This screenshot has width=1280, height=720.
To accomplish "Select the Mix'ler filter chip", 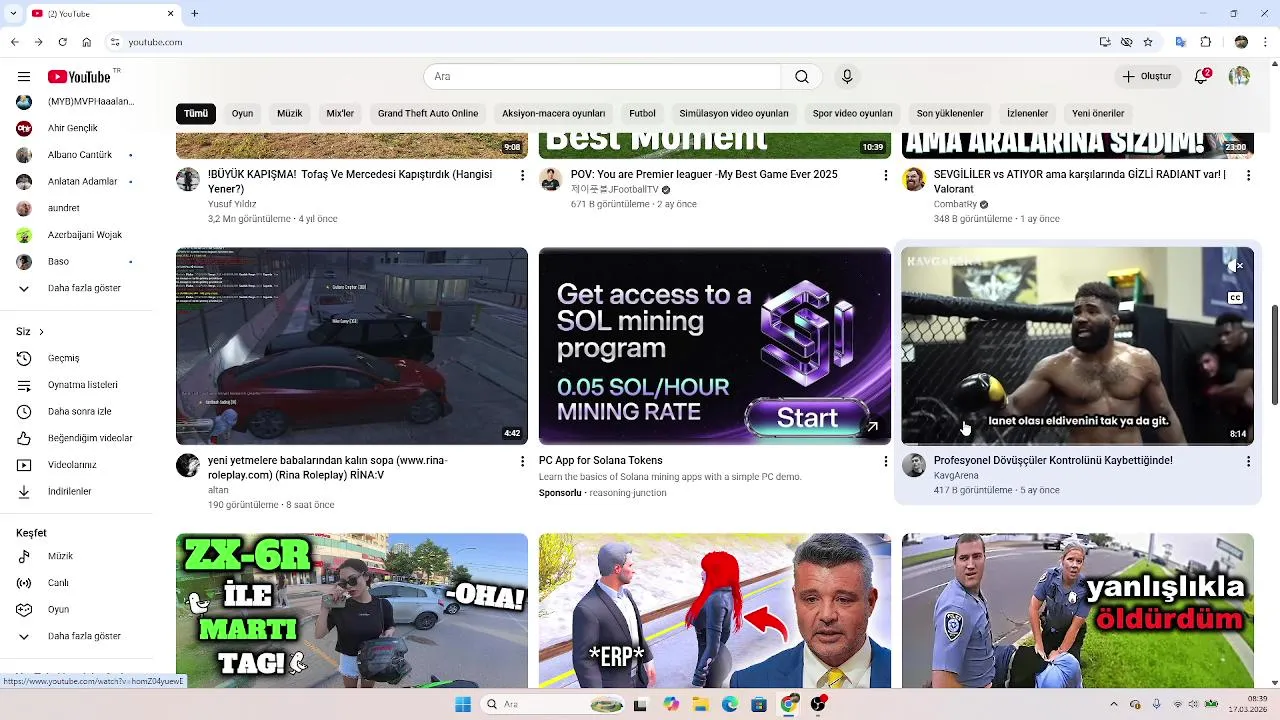I will coord(340,113).
